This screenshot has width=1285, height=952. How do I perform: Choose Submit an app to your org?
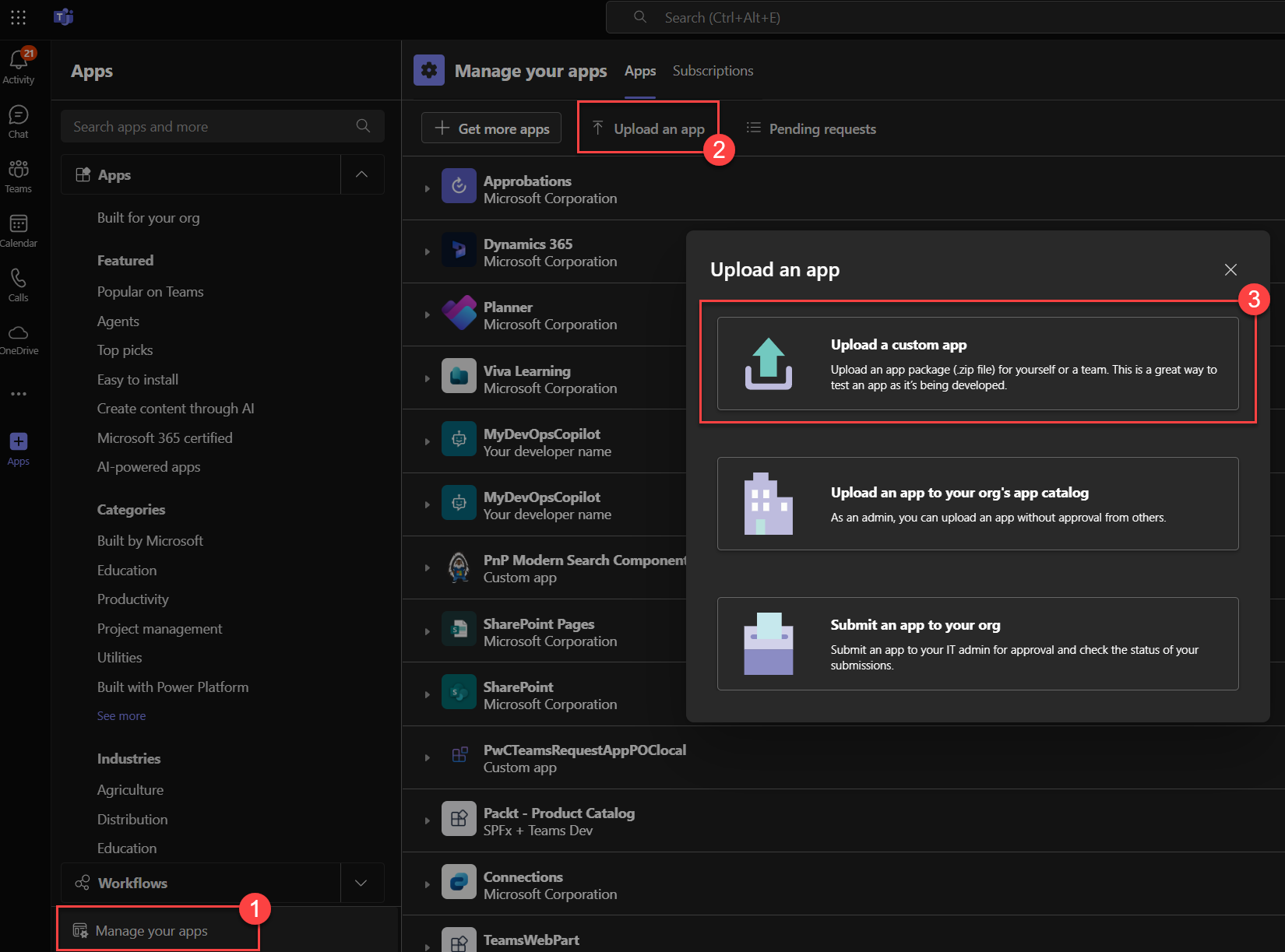(x=978, y=644)
